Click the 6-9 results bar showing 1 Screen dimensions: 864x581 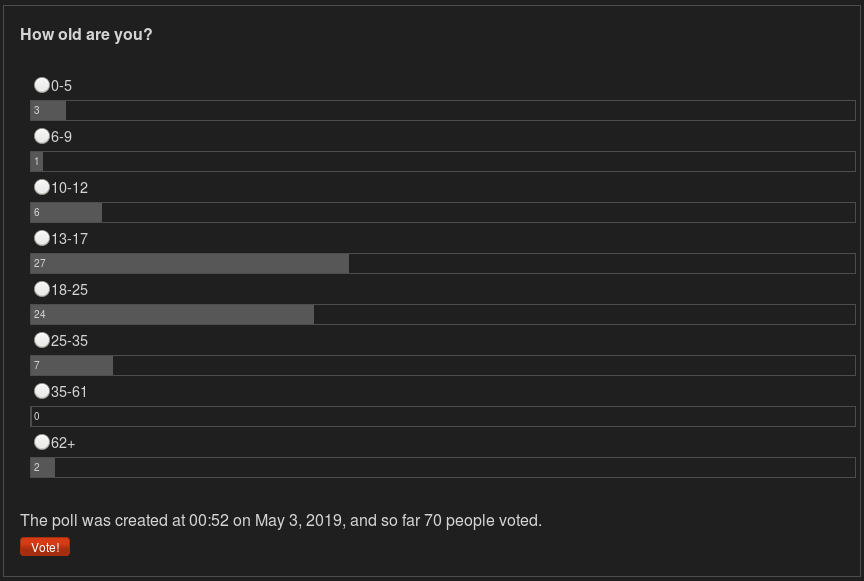[442, 162]
